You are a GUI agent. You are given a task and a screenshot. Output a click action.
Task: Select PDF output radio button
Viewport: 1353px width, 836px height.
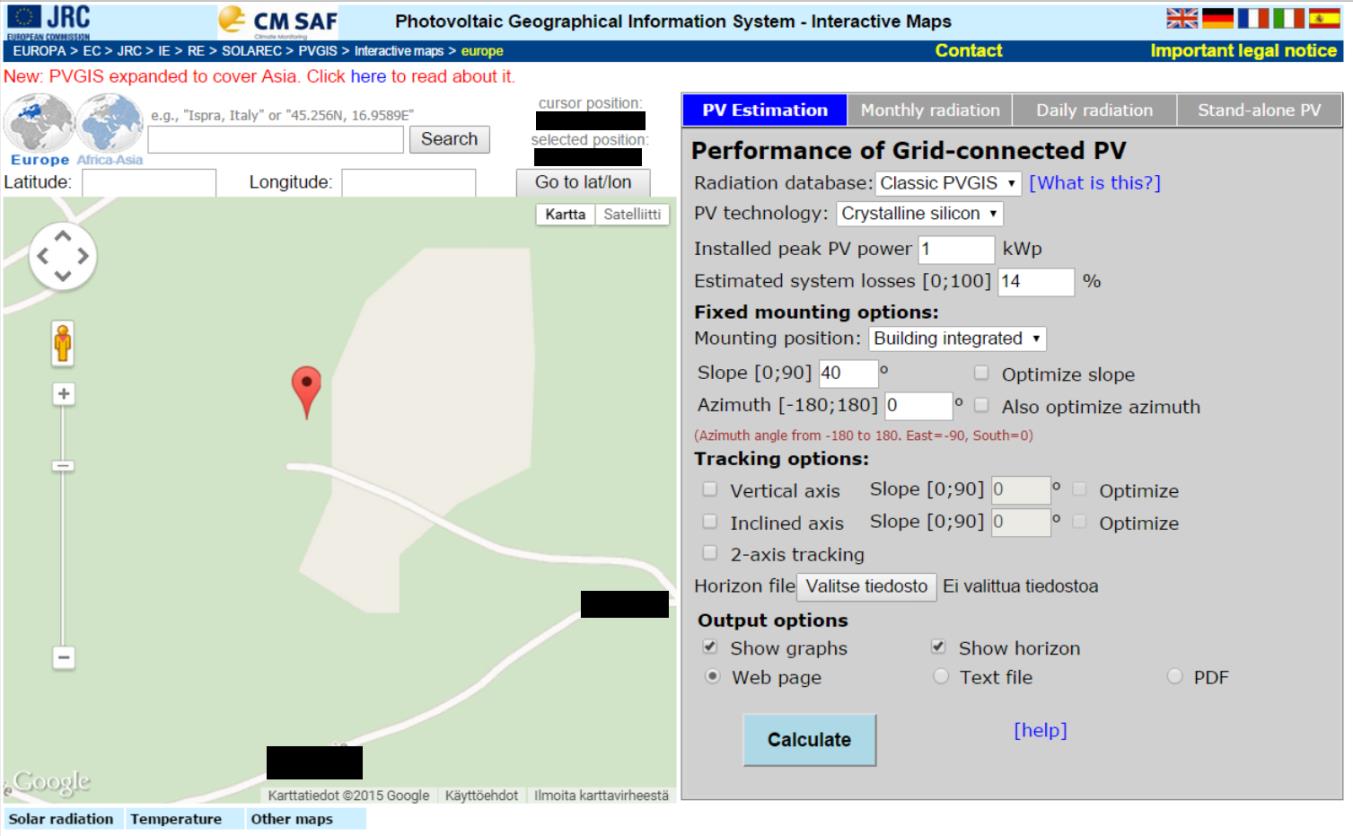(x=1174, y=677)
